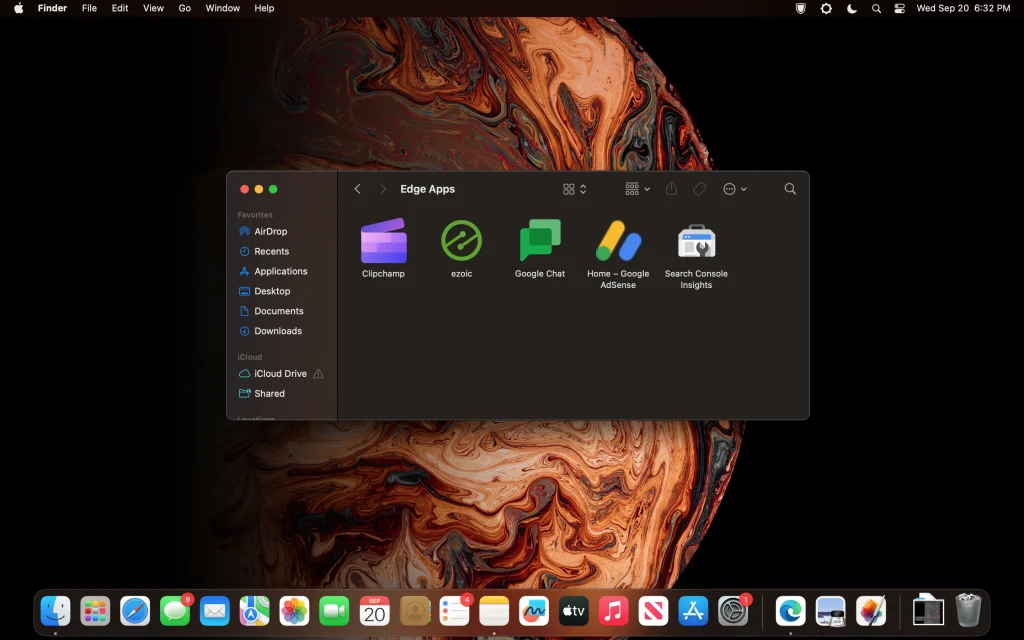Viewport: 1024px width, 640px height.
Task: Open the View menu
Action: (153, 8)
